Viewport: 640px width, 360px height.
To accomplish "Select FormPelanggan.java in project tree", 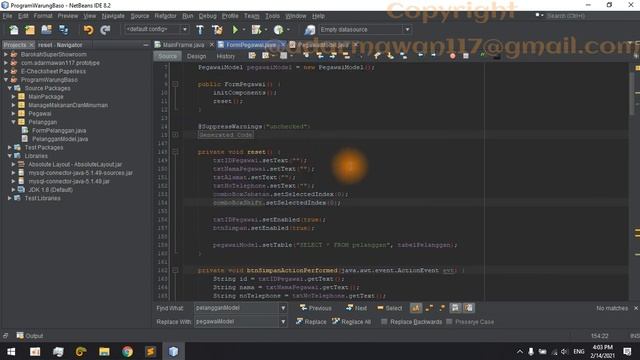I will [x=59, y=131].
